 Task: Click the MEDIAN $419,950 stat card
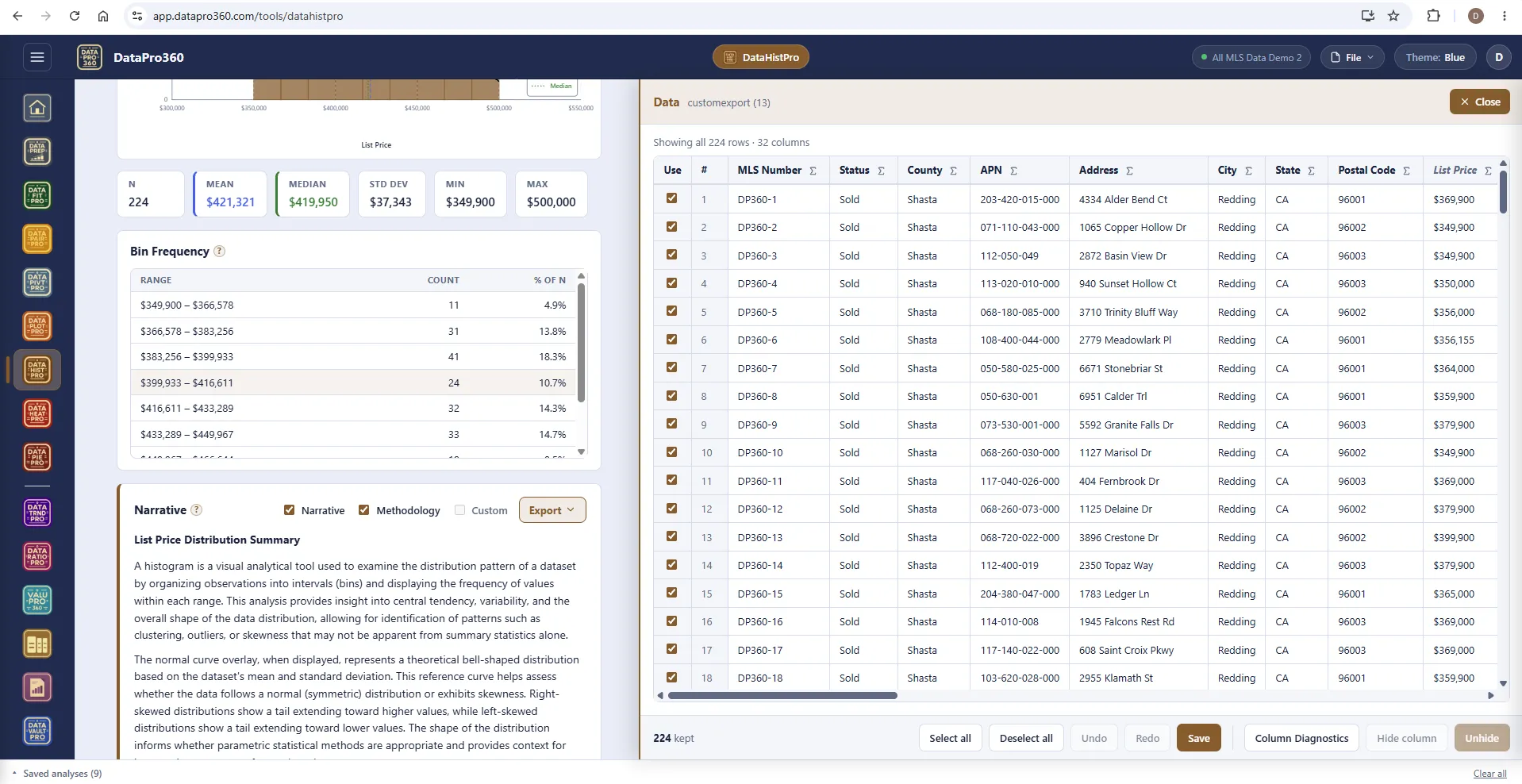[313, 194]
